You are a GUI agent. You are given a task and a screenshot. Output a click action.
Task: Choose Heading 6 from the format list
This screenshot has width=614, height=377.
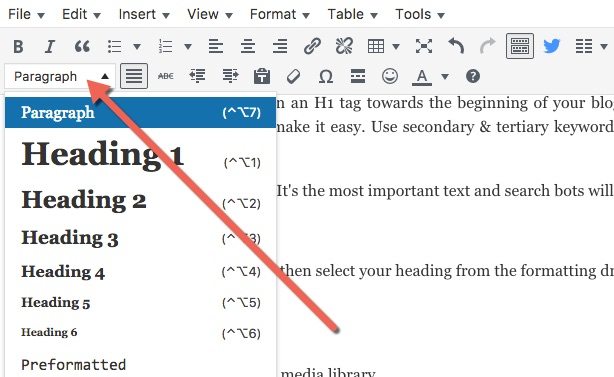[141, 333]
